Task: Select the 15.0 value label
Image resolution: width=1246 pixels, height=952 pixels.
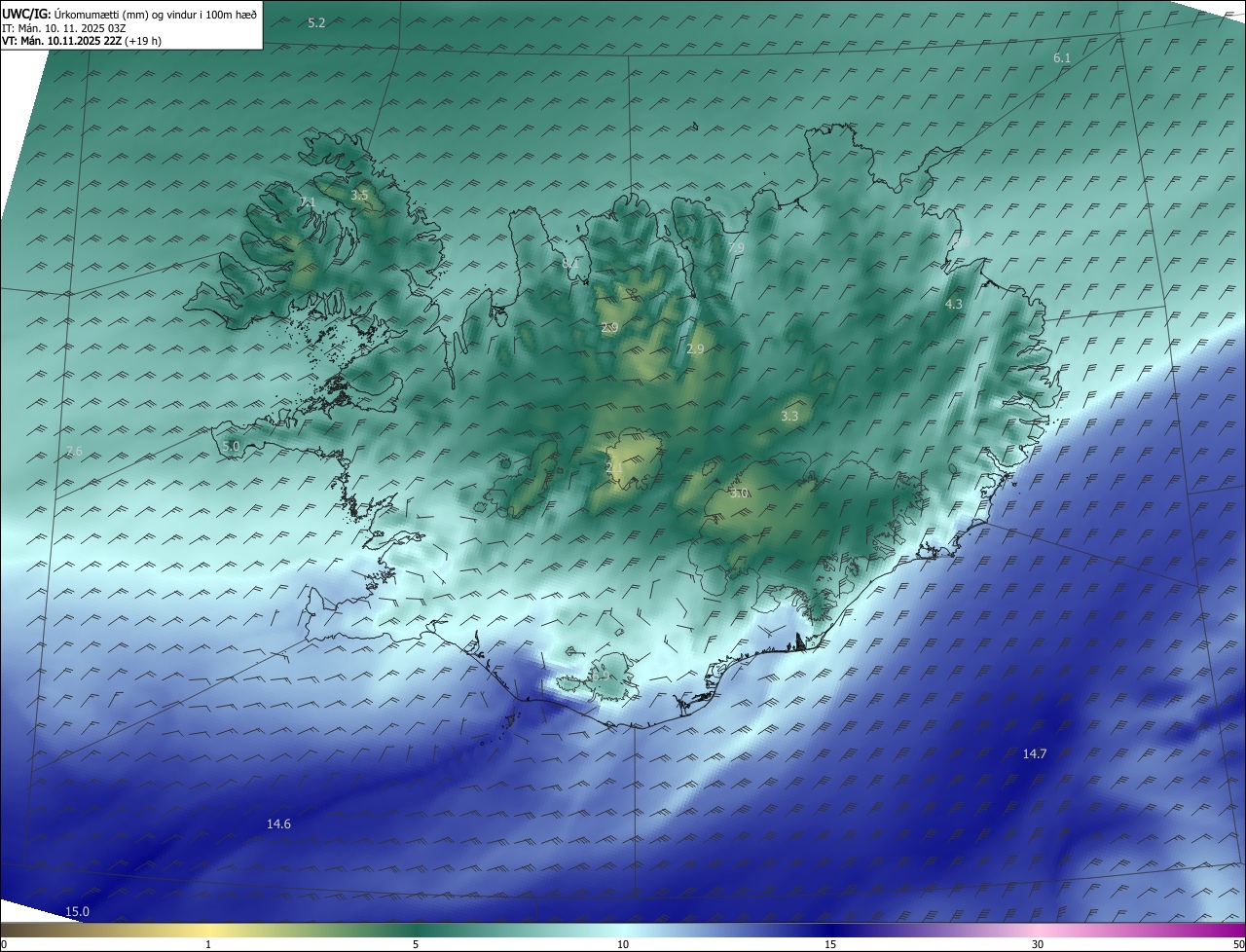Action: click(77, 912)
